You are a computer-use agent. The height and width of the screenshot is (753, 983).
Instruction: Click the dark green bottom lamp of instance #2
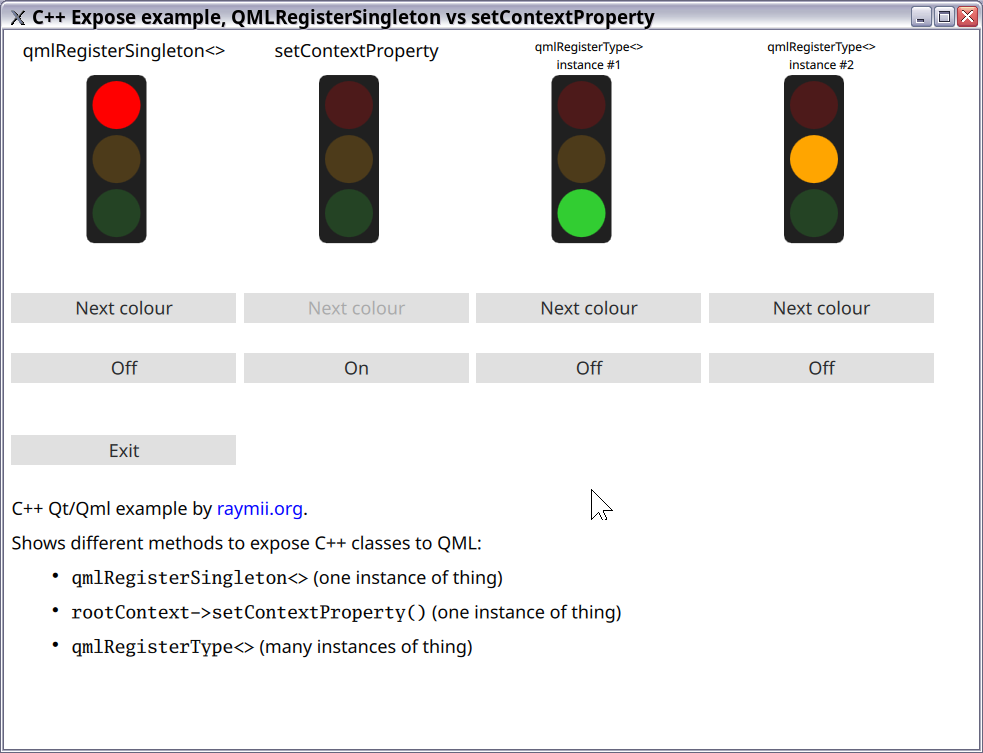click(814, 212)
